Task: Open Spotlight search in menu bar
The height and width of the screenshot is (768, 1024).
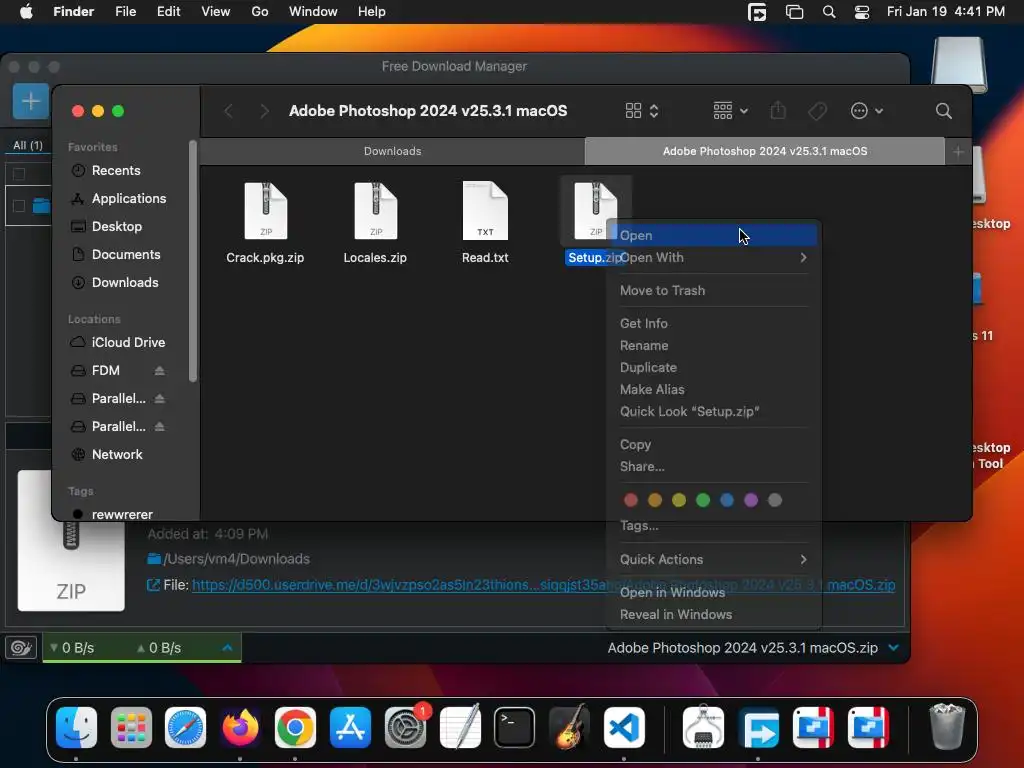Action: point(829,12)
